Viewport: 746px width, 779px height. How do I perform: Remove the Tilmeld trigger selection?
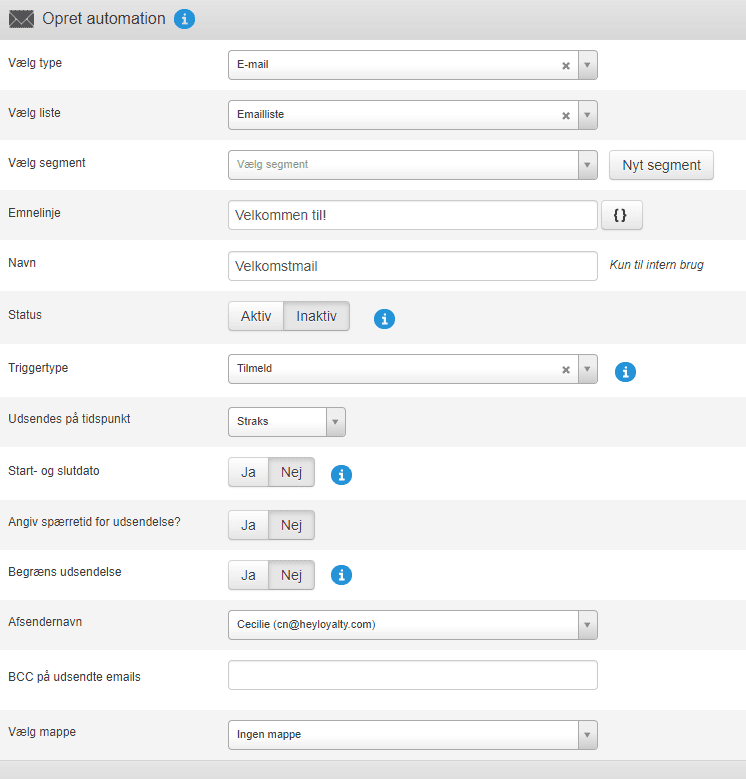coord(565,369)
